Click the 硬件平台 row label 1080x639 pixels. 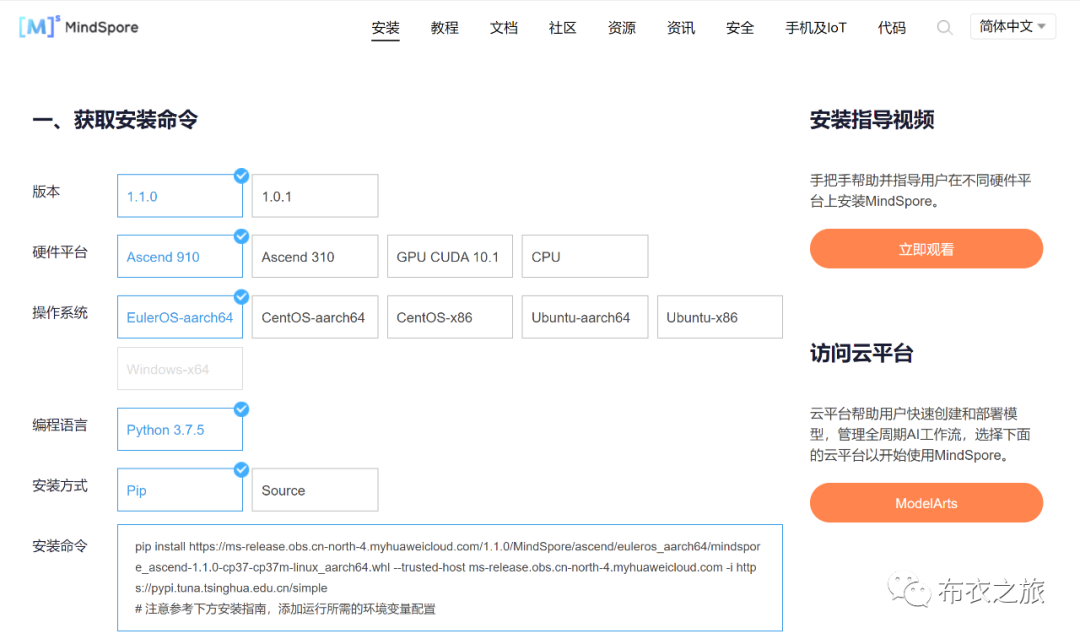(x=60, y=252)
